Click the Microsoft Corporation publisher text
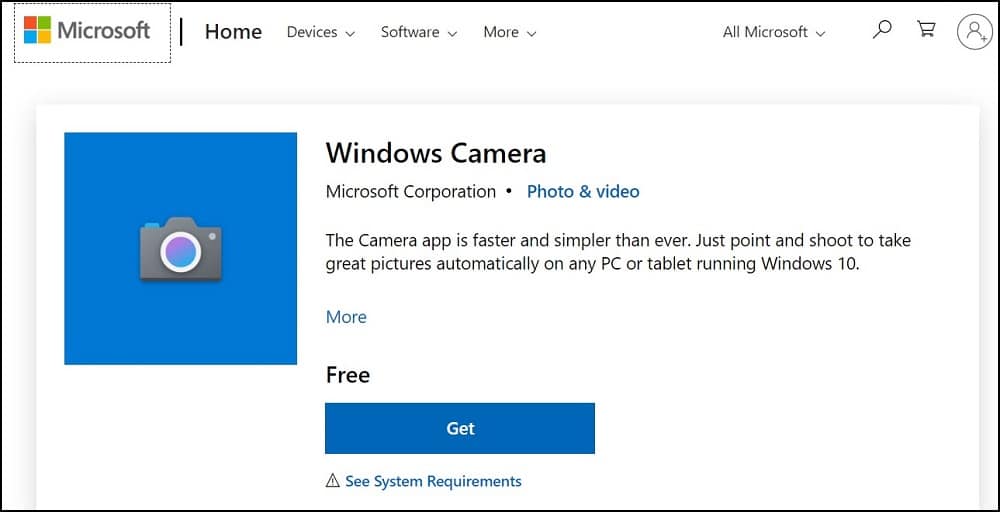 tap(411, 191)
